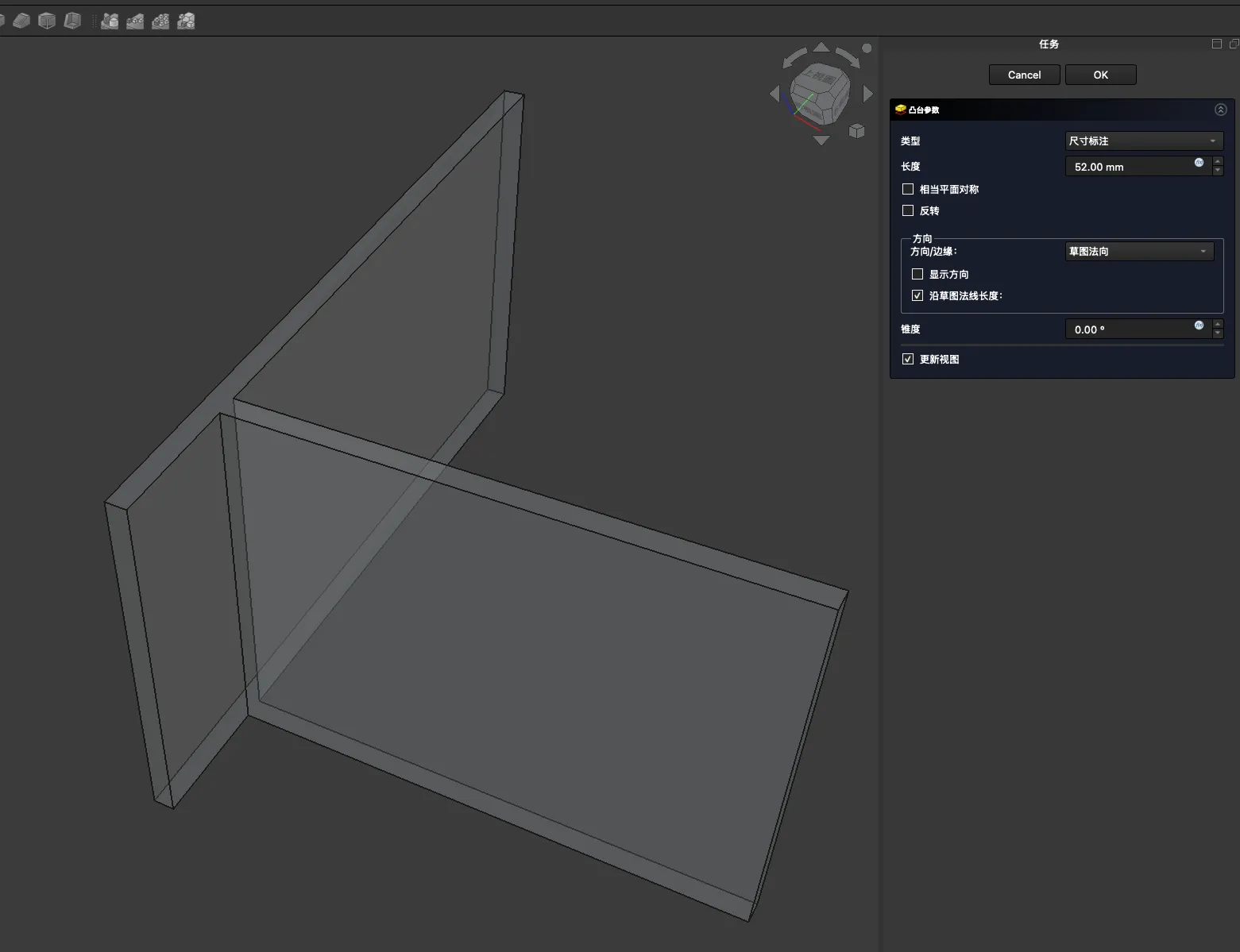Click the chamfer tool icon in toolbar
Screen dimensions: 1240x952
point(21,21)
